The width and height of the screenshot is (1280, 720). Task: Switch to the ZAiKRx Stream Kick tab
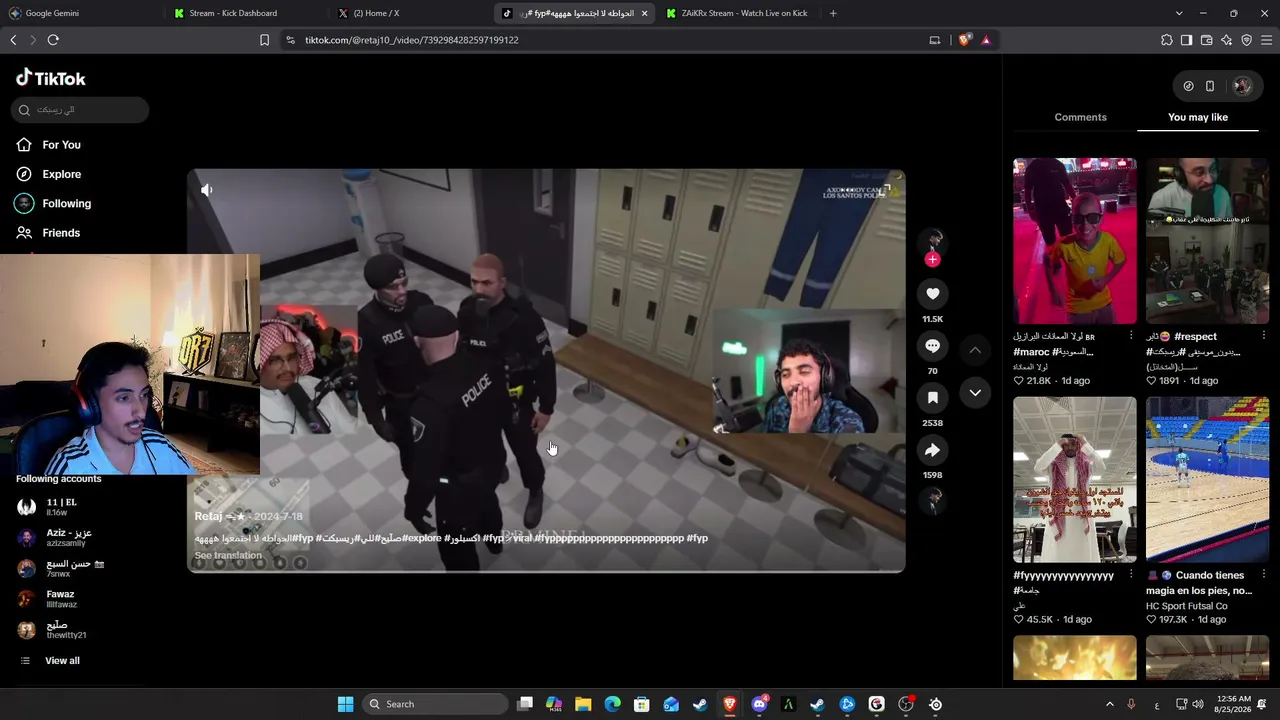[738, 13]
